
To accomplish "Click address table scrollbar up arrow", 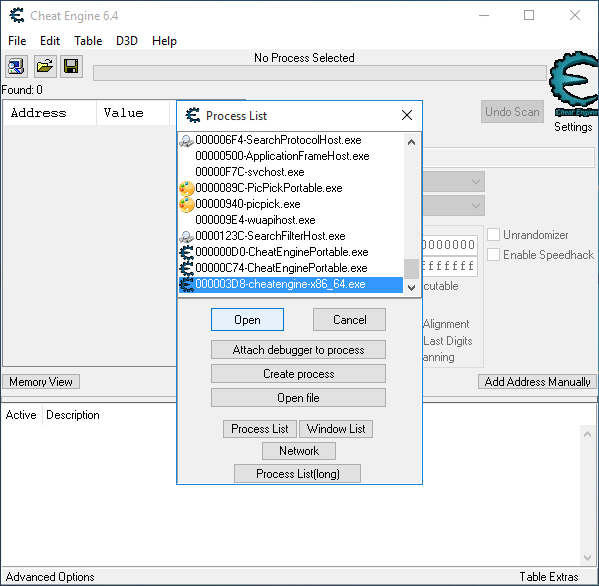I will click(588, 434).
